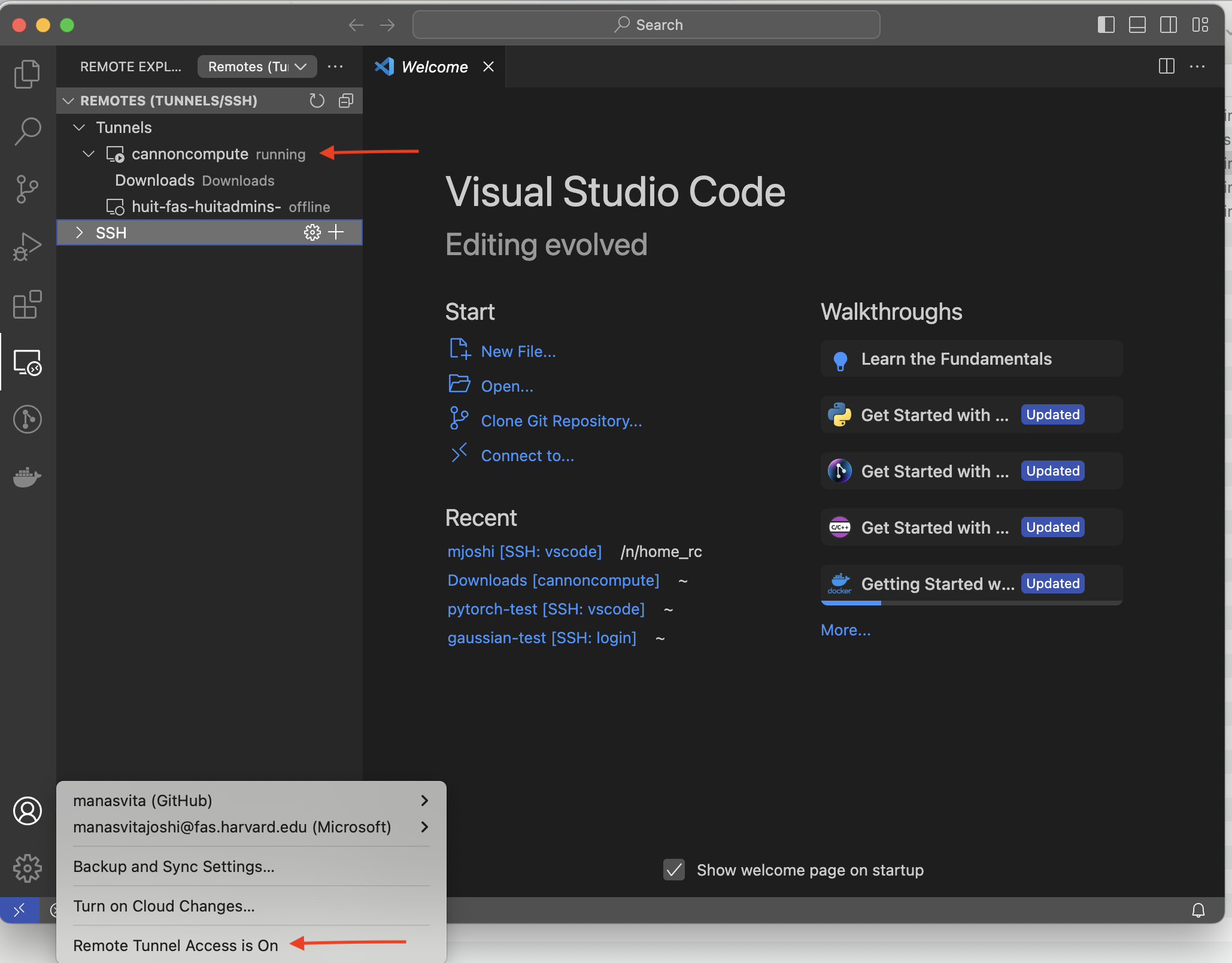Click the Docker walkthrough progress bar
The image size is (1232, 963).
[x=971, y=603]
